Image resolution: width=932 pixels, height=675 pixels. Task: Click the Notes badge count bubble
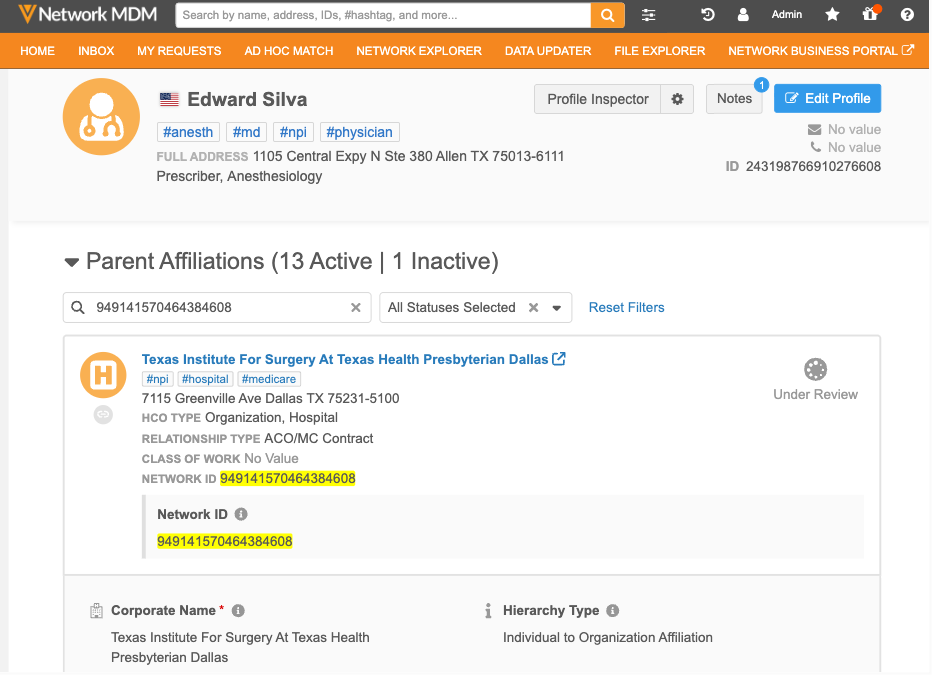click(761, 85)
